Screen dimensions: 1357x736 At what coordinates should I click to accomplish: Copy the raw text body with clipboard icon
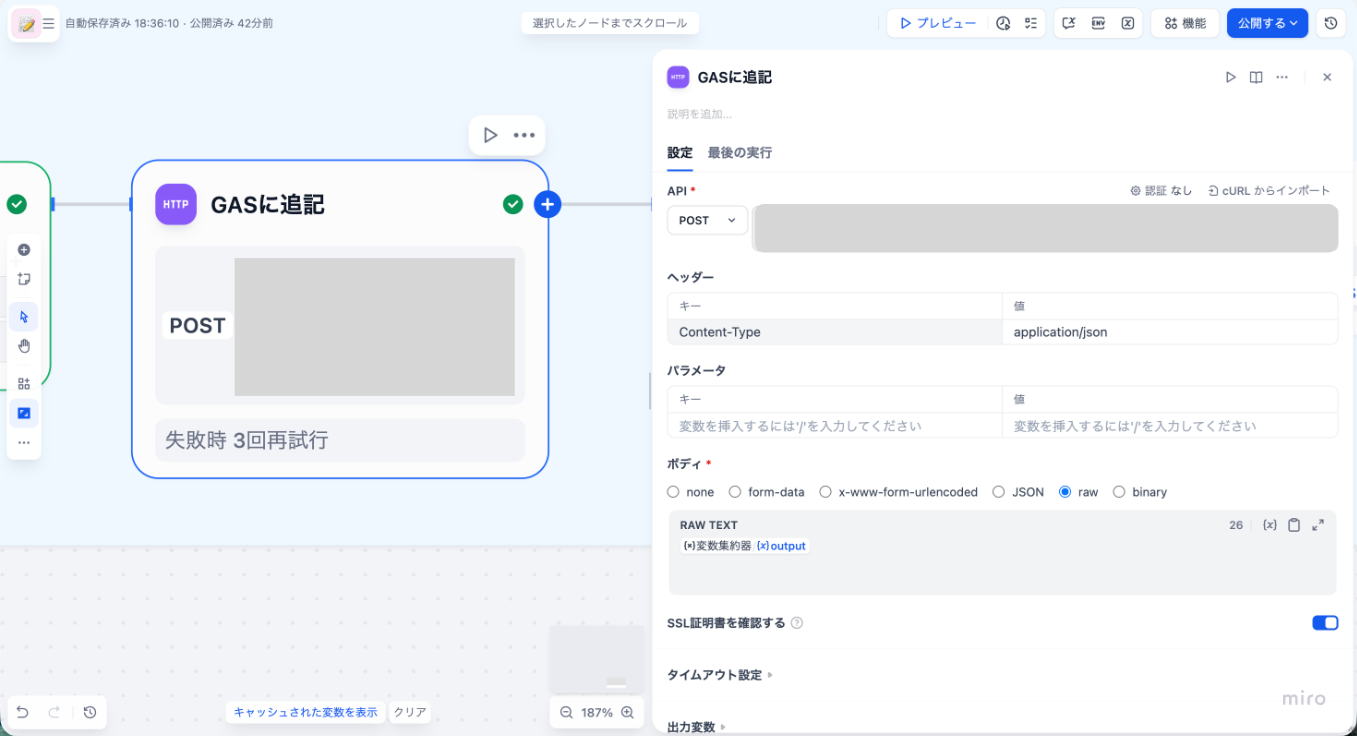click(x=1294, y=525)
